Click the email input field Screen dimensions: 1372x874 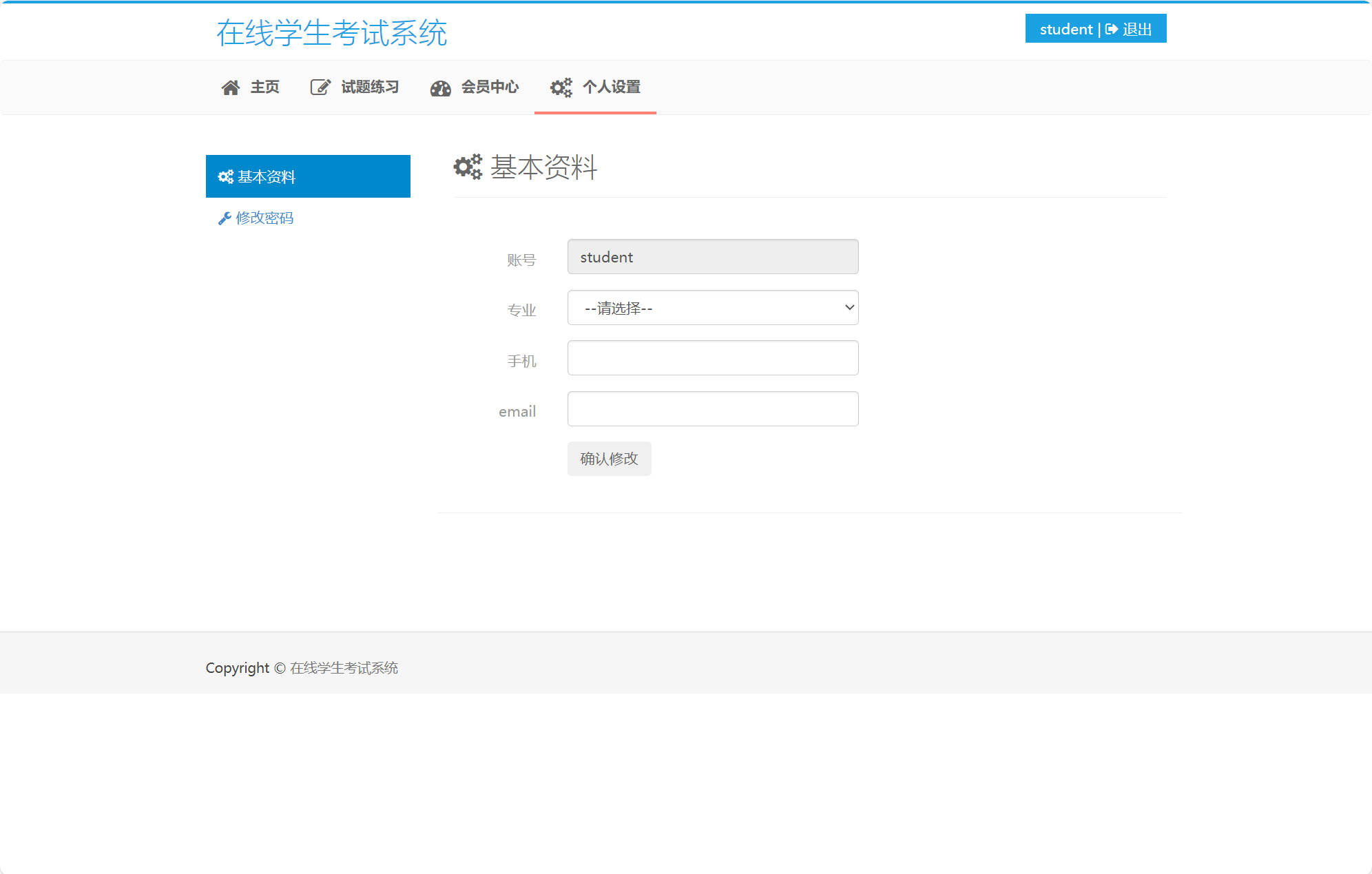(712, 408)
